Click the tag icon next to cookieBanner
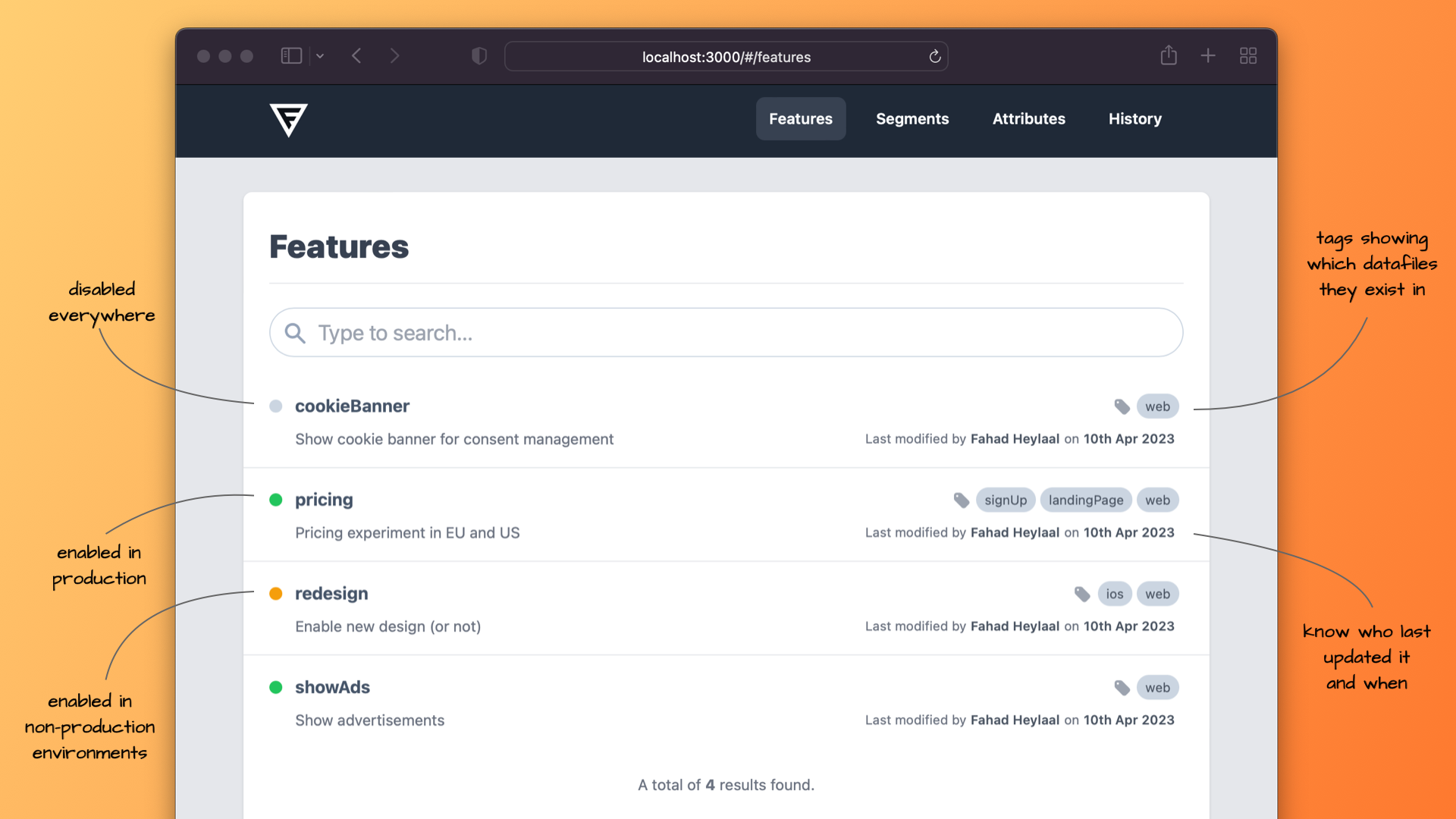The image size is (1456, 819). (1122, 406)
